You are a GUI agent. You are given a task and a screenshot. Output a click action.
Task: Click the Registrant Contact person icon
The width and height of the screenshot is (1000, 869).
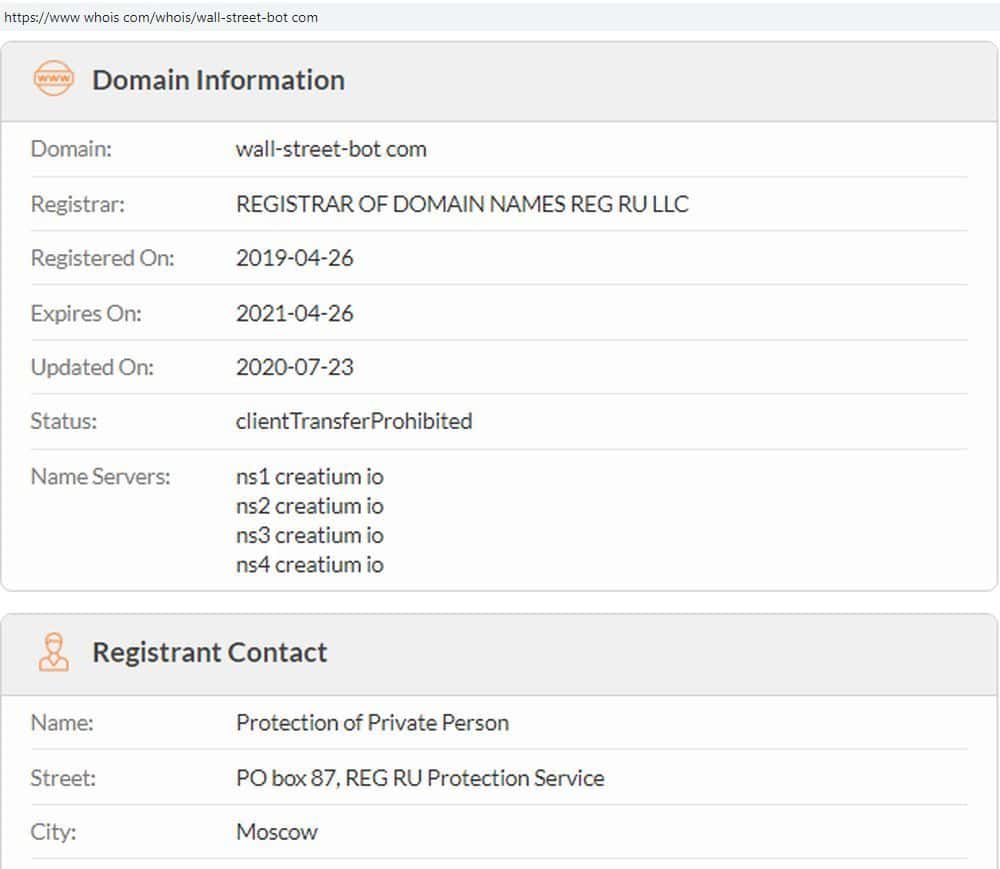click(53, 652)
